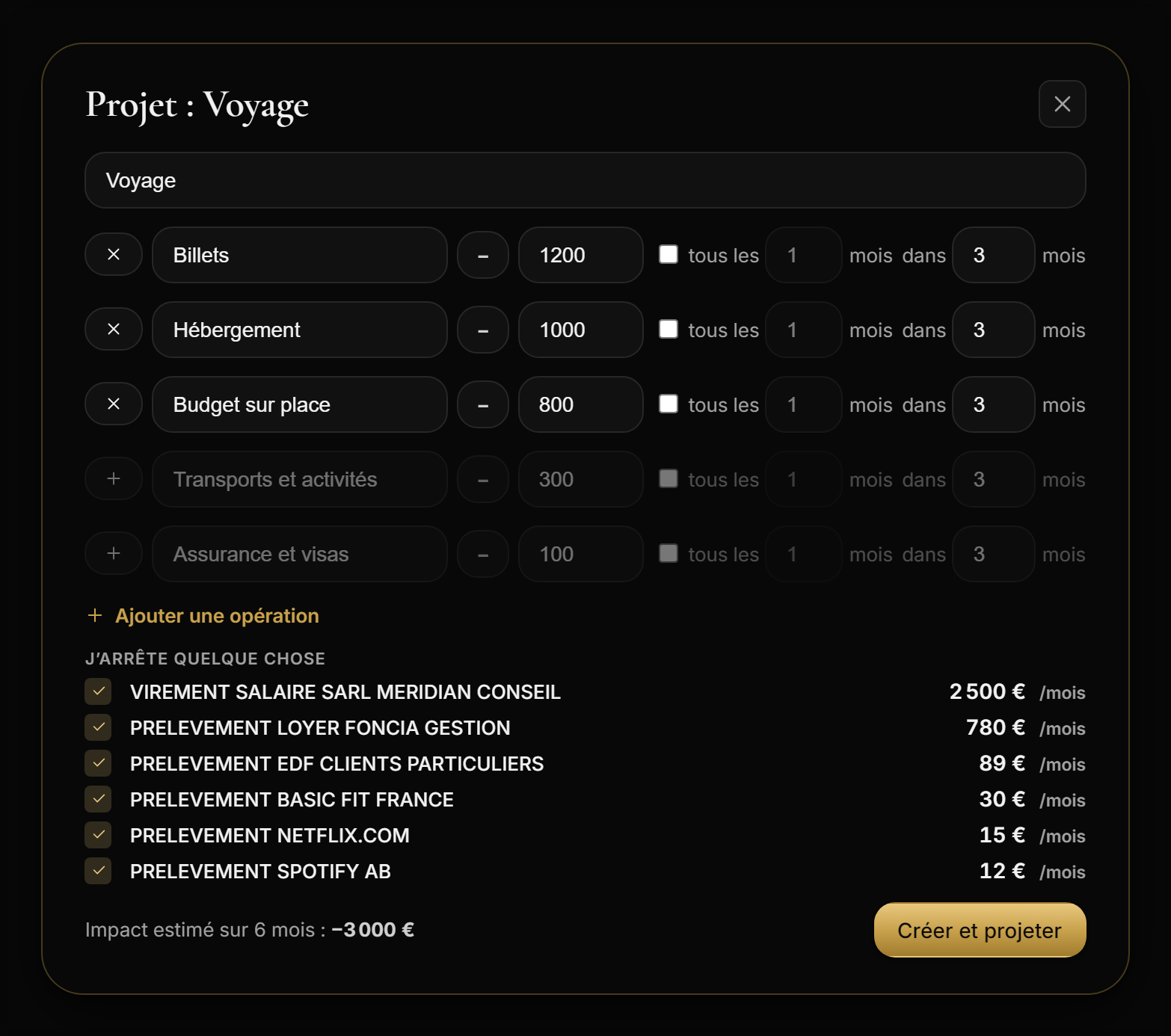Image resolution: width=1171 pixels, height=1036 pixels.
Task: Uncheck PRELEVEMENT EDF CLIENTS PARTICULIERS
Action: pyautogui.click(x=98, y=763)
